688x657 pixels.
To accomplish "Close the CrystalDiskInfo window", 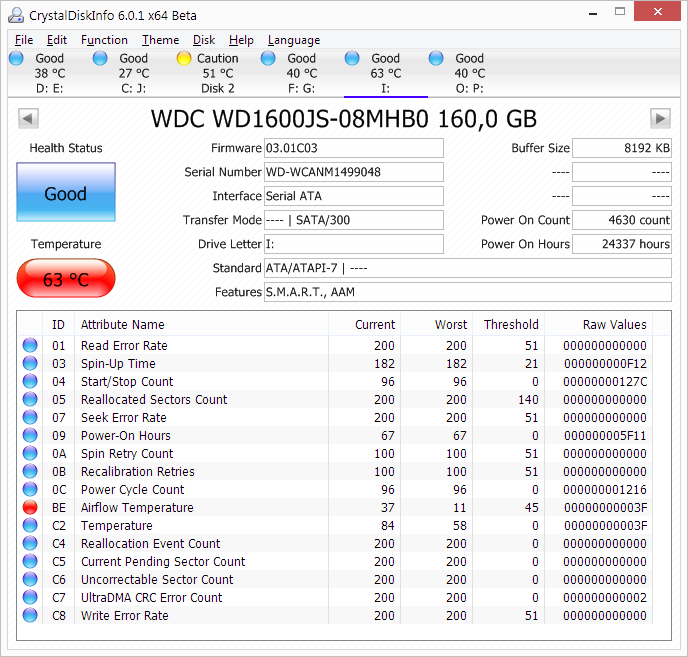I will click(657, 12).
